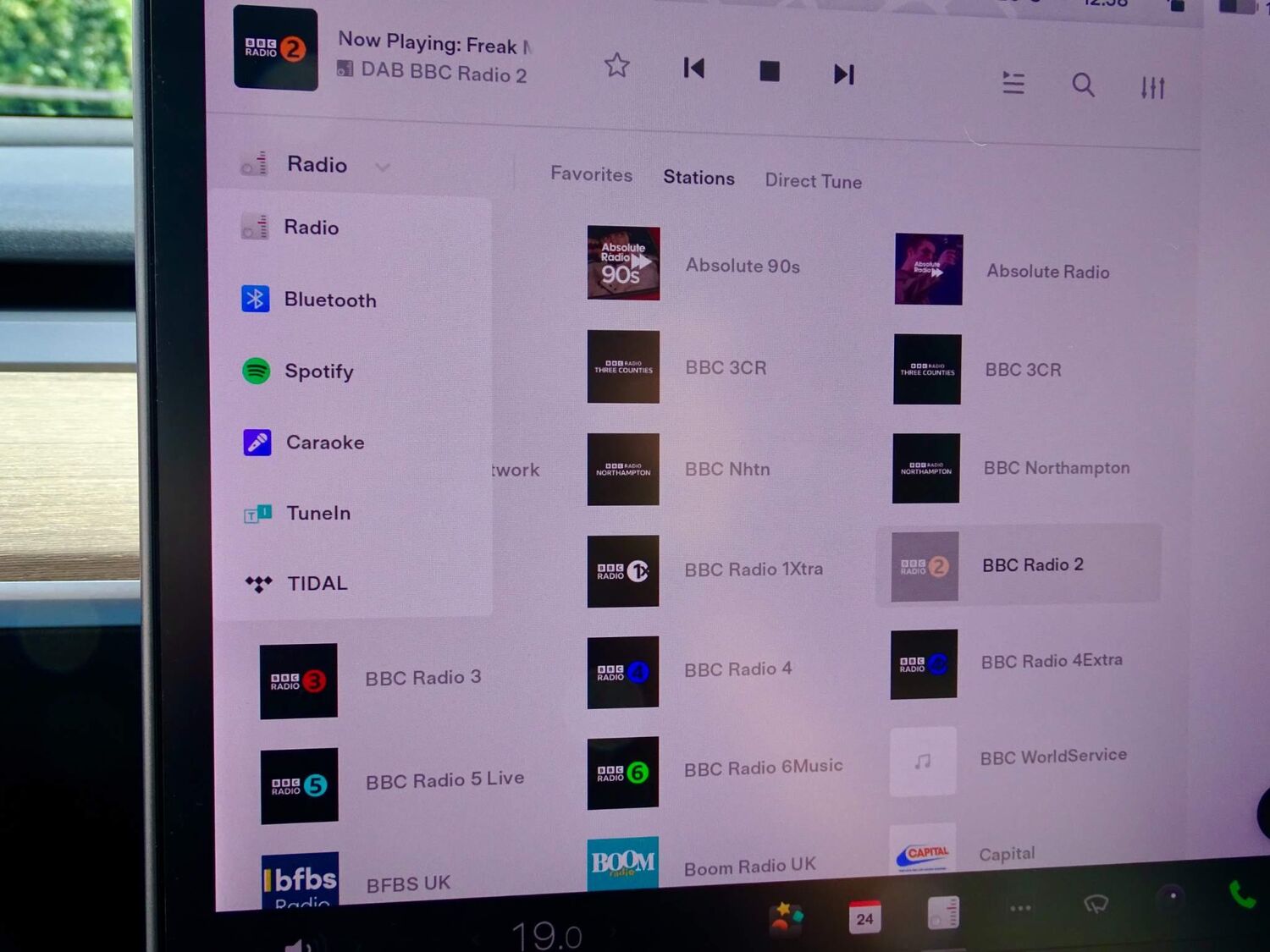
Task: Tap the Now Playing track title
Action: coord(435,42)
